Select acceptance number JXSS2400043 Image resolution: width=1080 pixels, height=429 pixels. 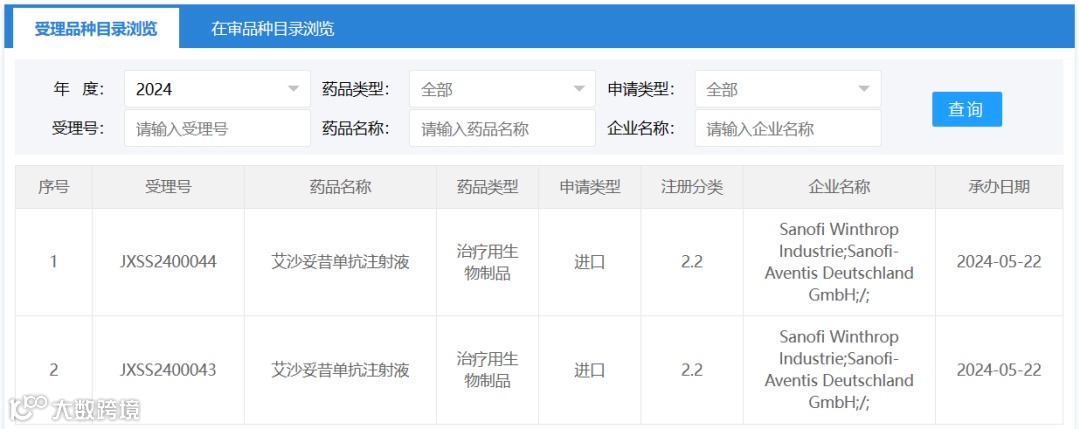pos(168,370)
